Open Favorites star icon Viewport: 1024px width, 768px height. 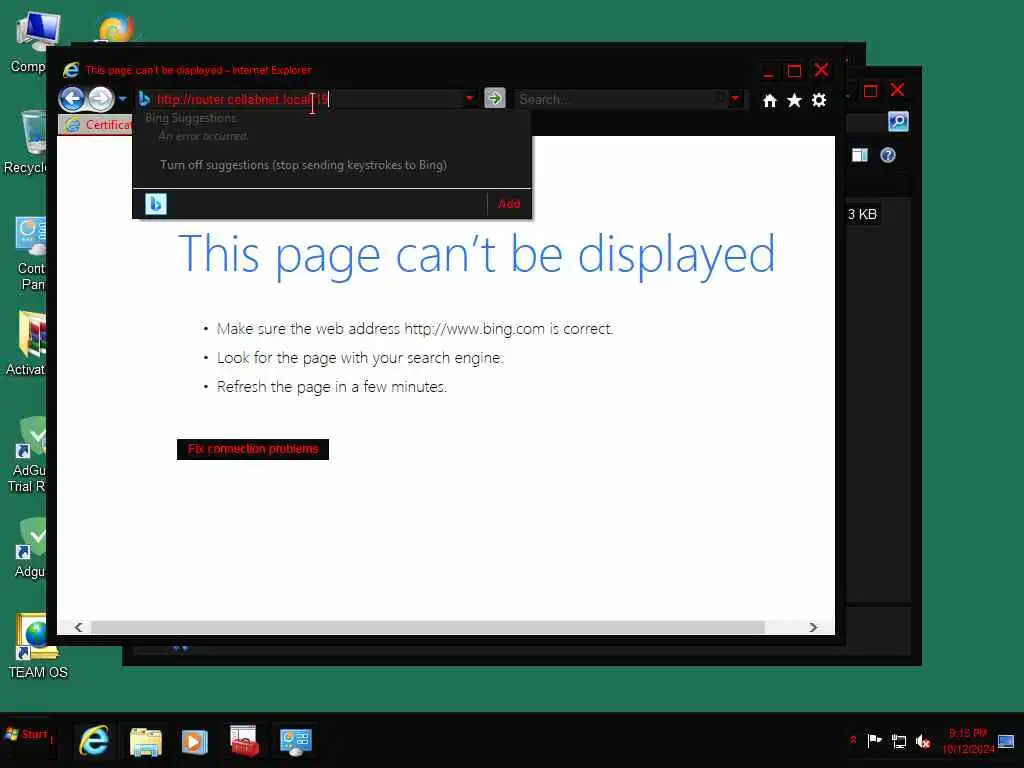[794, 100]
